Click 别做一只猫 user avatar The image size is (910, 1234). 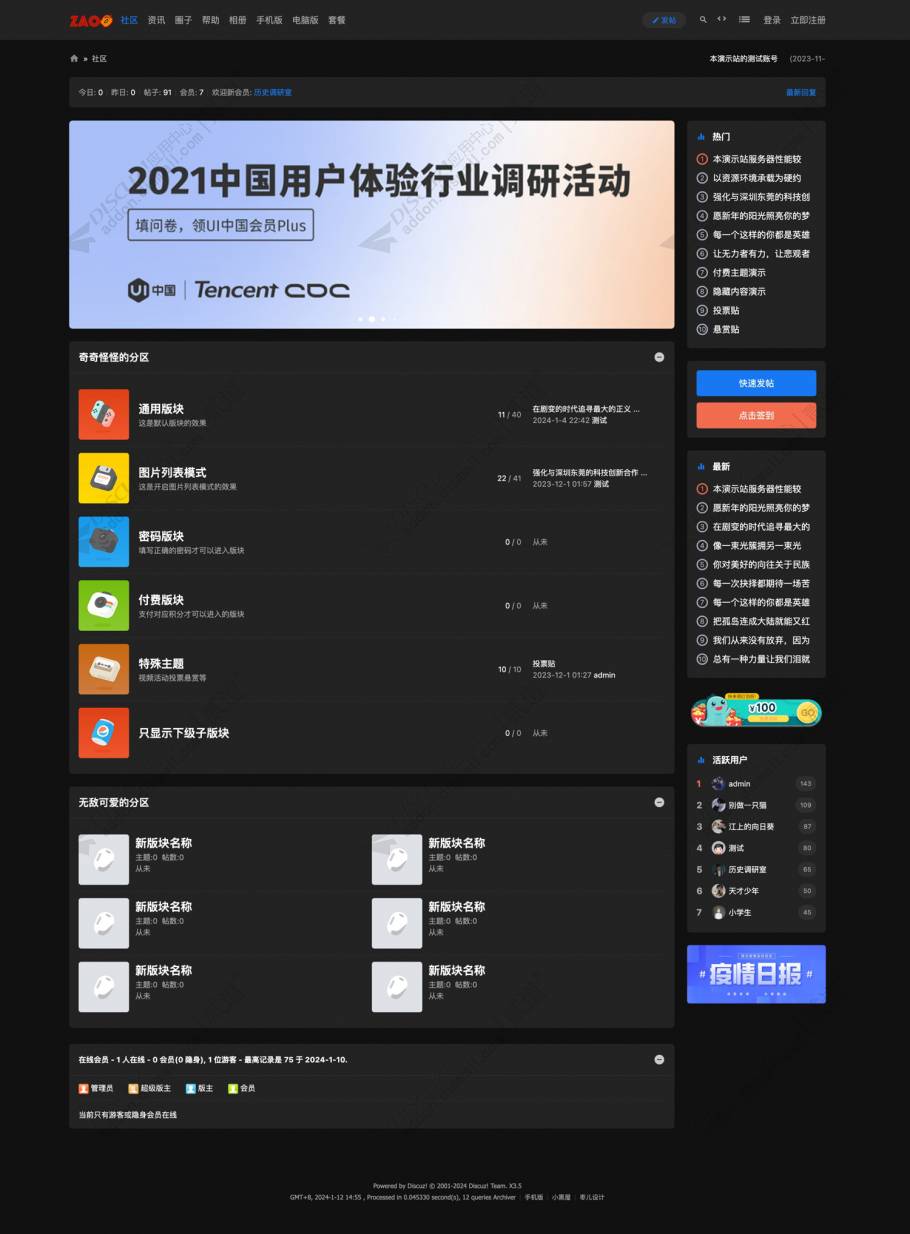pos(718,805)
